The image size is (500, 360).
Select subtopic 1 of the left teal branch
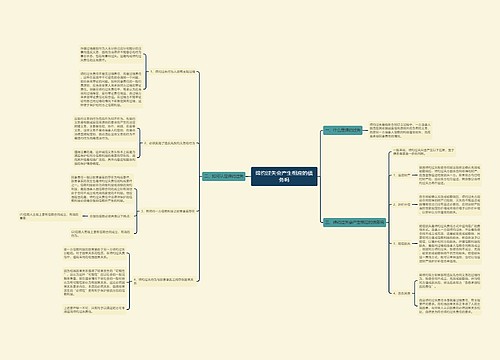(x=173, y=72)
